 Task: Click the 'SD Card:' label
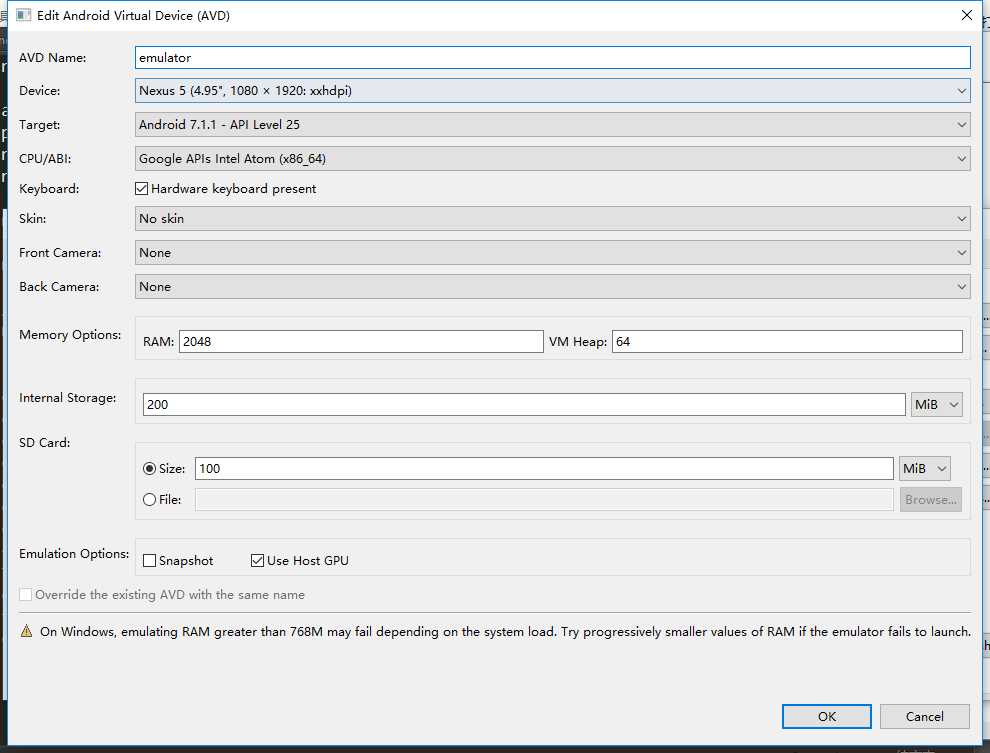[x=44, y=443]
